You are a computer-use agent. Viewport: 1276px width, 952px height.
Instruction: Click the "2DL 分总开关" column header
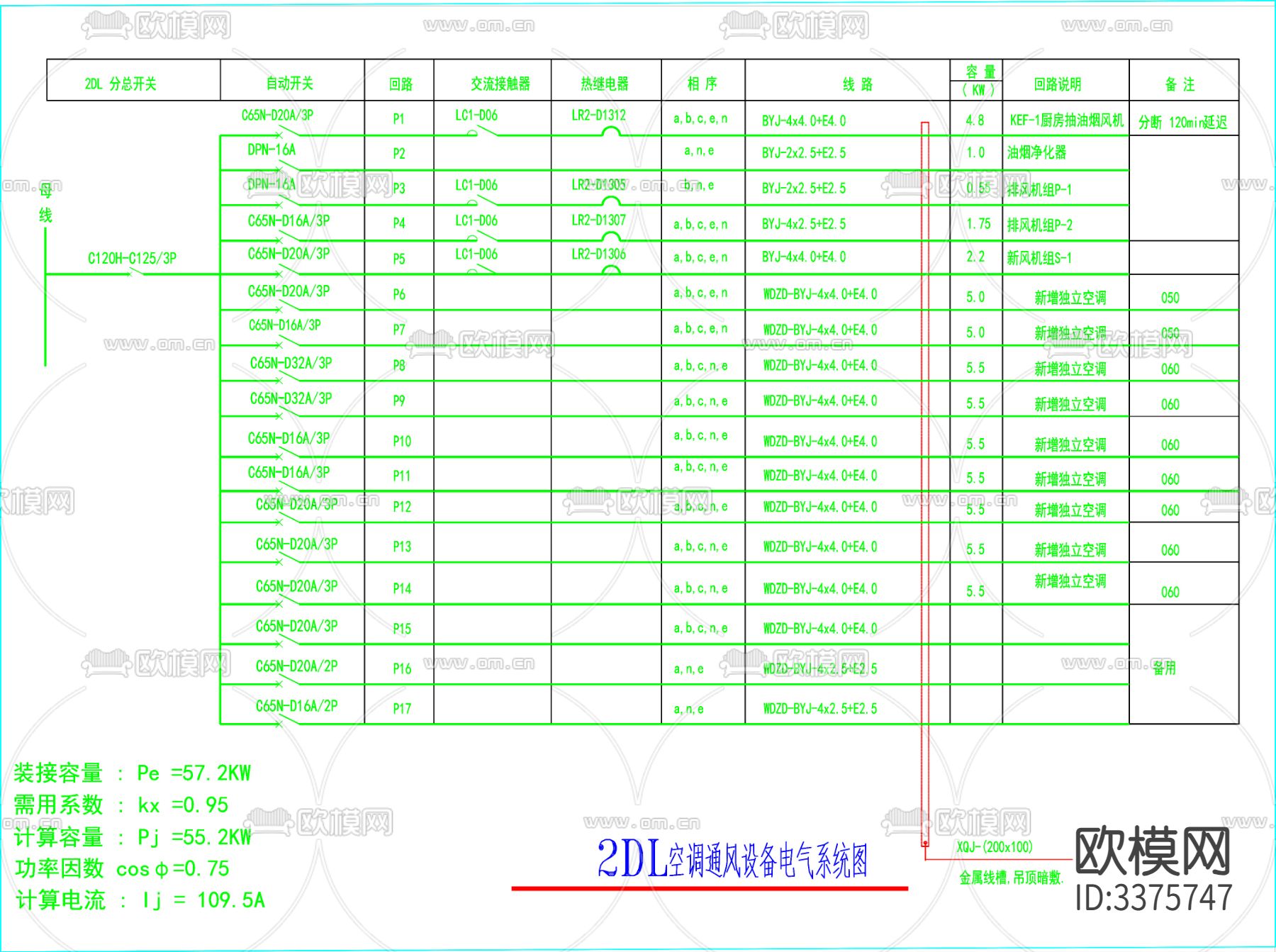click(121, 84)
